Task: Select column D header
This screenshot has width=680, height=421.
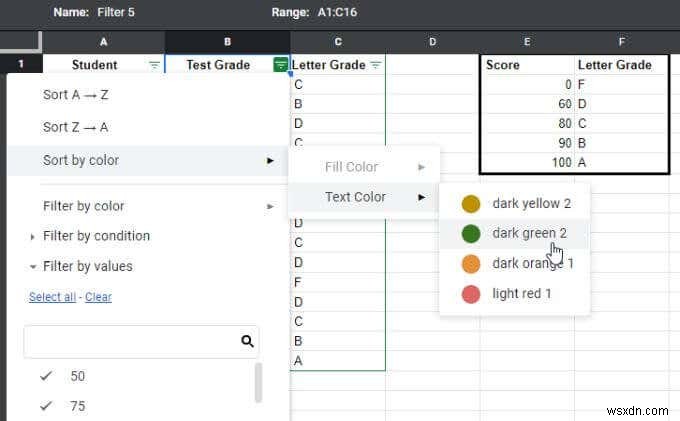Action: pos(432,42)
